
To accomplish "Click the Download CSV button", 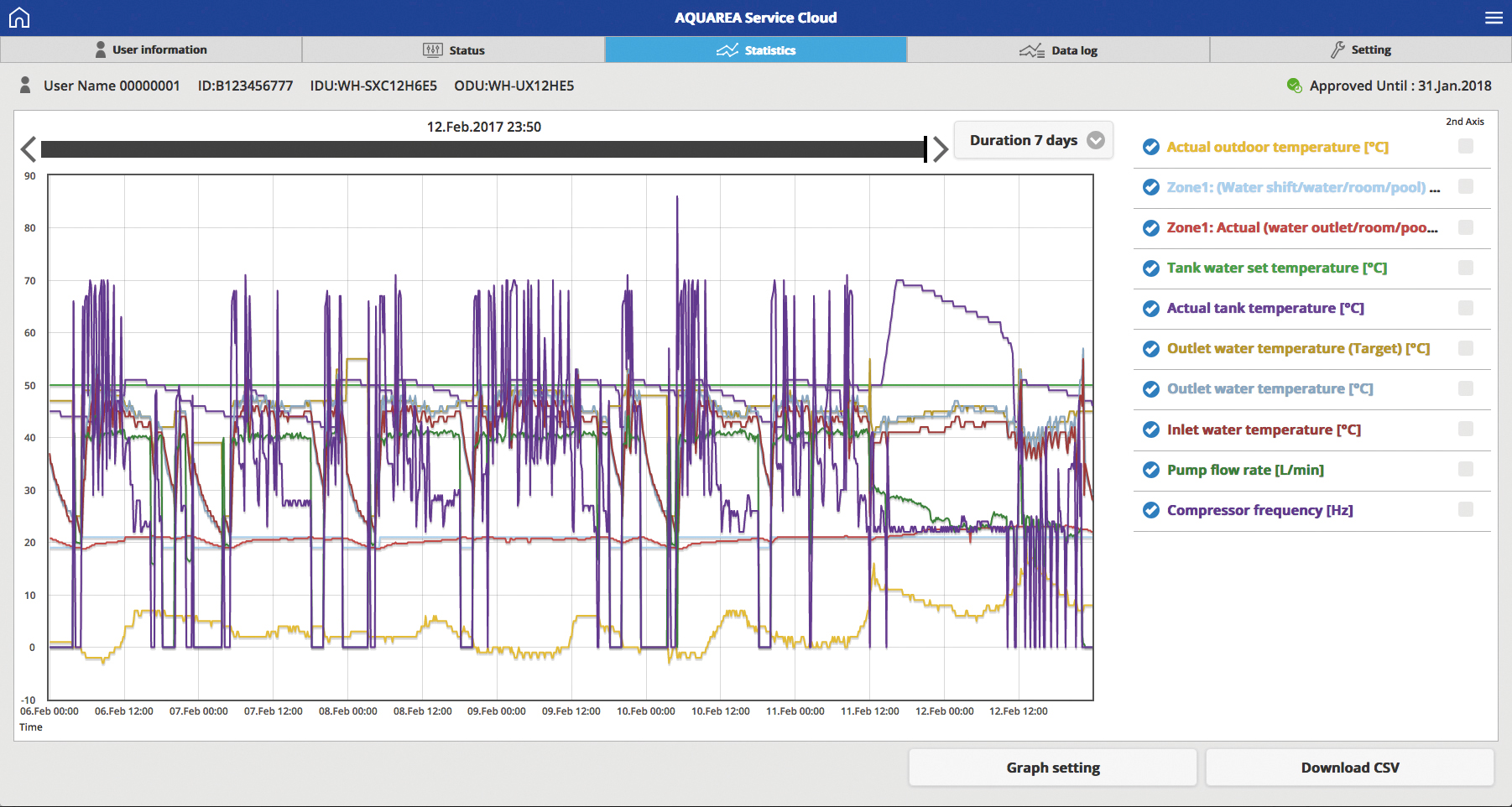I will pos(1349,768).
